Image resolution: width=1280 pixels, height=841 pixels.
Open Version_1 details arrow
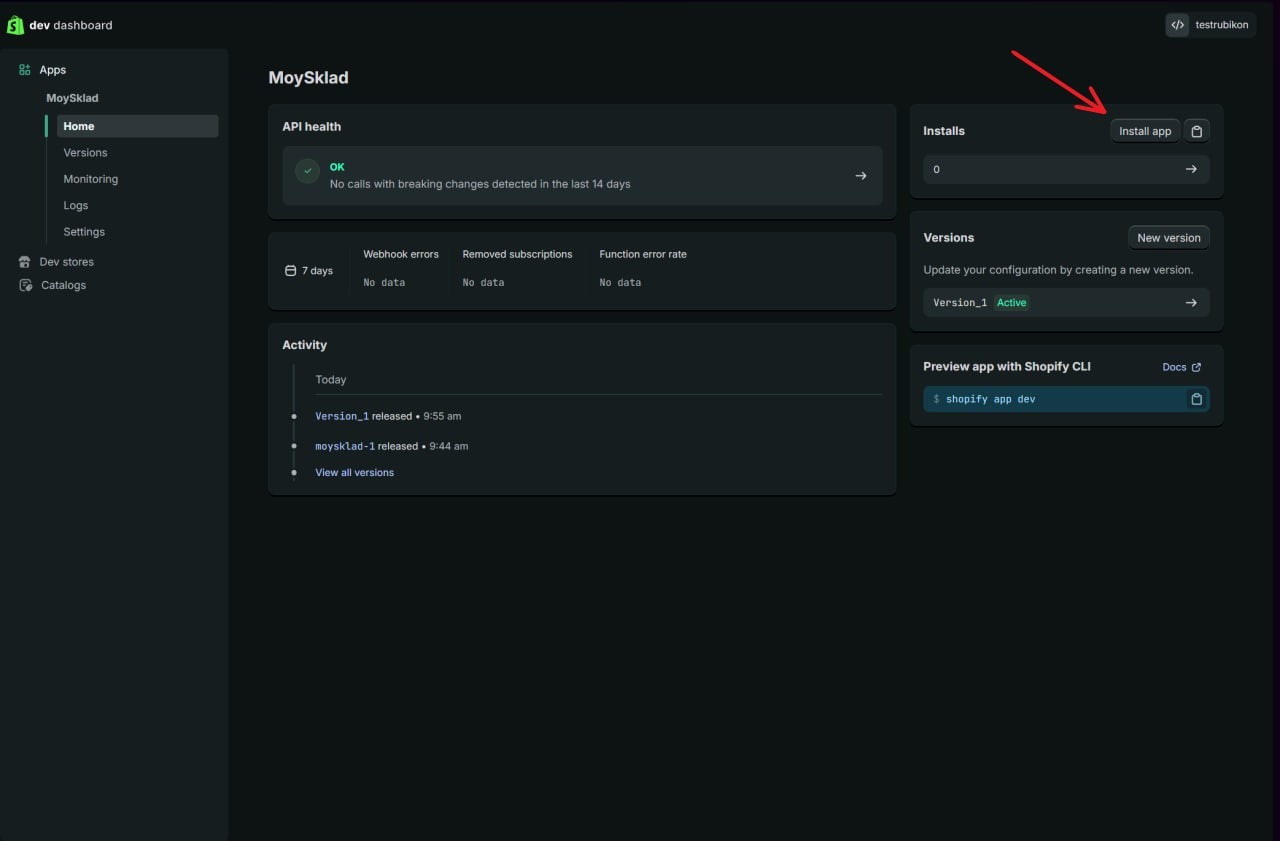[1191, 302]
